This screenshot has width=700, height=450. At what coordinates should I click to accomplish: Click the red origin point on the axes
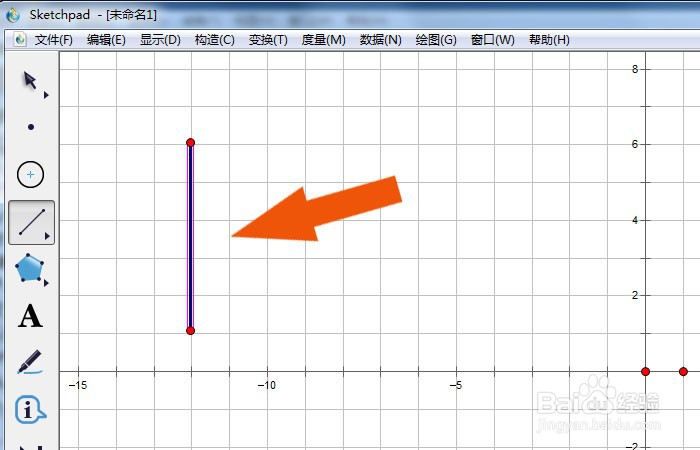pyautogui.click(x=645, y=371)
